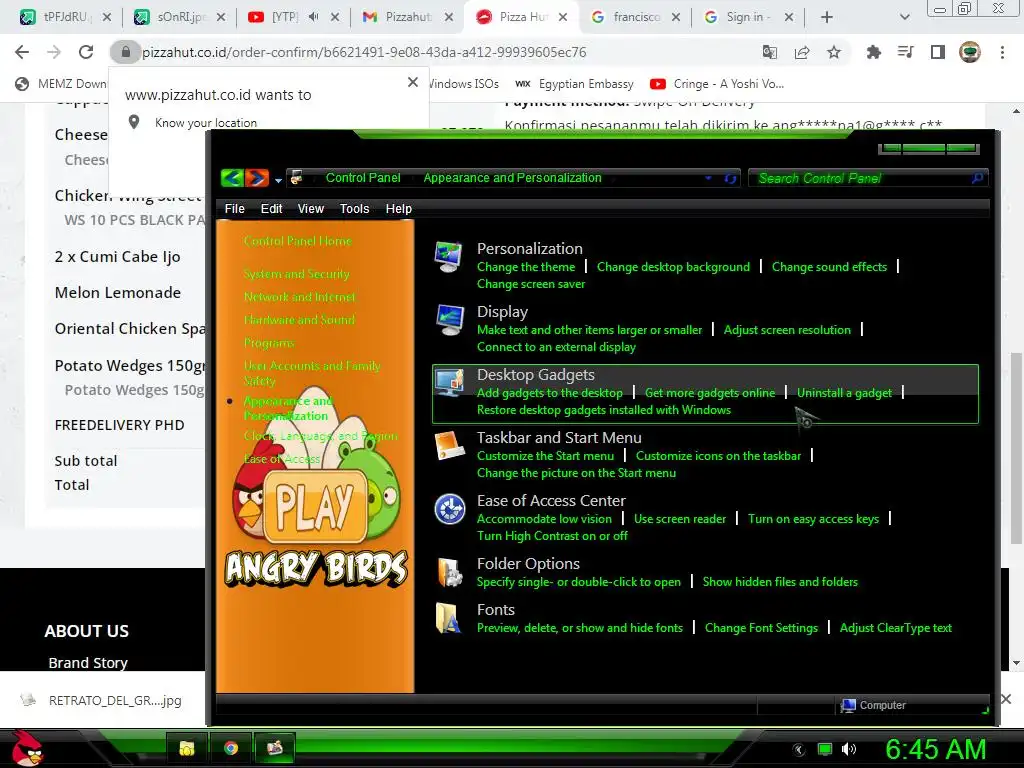Click Customize the Start menu link

545,456
